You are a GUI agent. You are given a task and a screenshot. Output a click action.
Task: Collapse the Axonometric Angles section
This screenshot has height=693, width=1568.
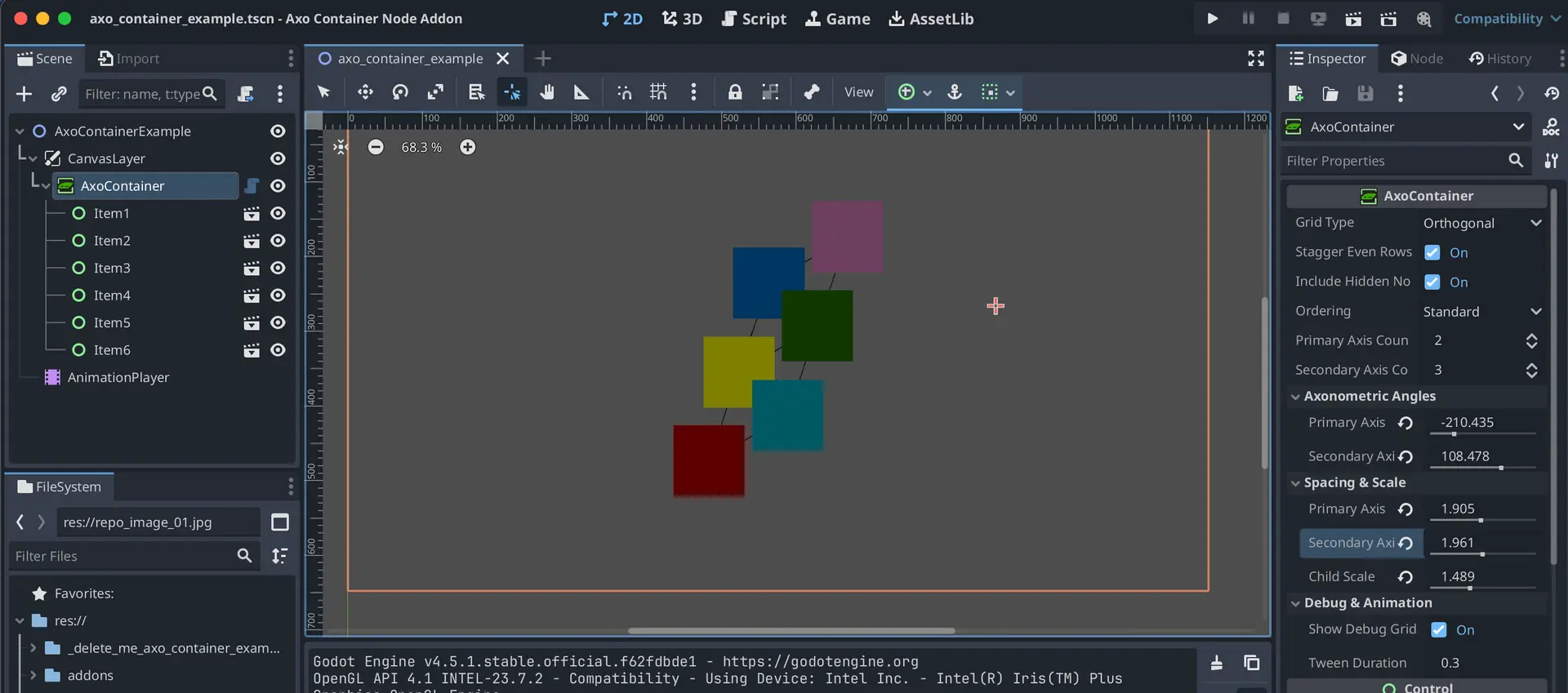click(x=1295, y=396)
